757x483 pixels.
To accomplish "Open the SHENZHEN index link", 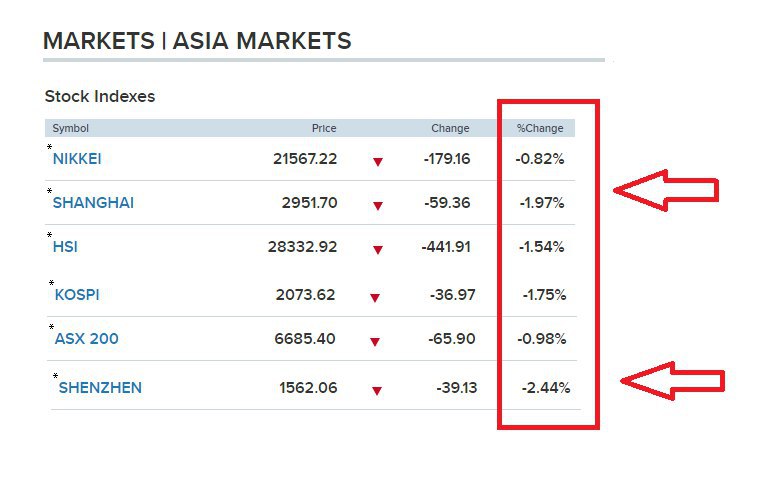I will pyautogui.click(x=100, y=387).
